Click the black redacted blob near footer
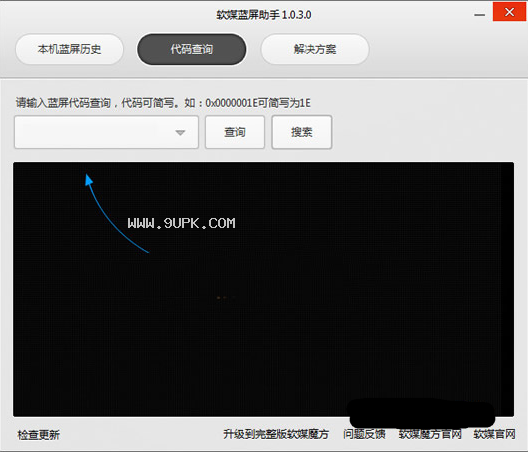Image resolution: width=528 pixels, height=452 pixels. point(421,413)
